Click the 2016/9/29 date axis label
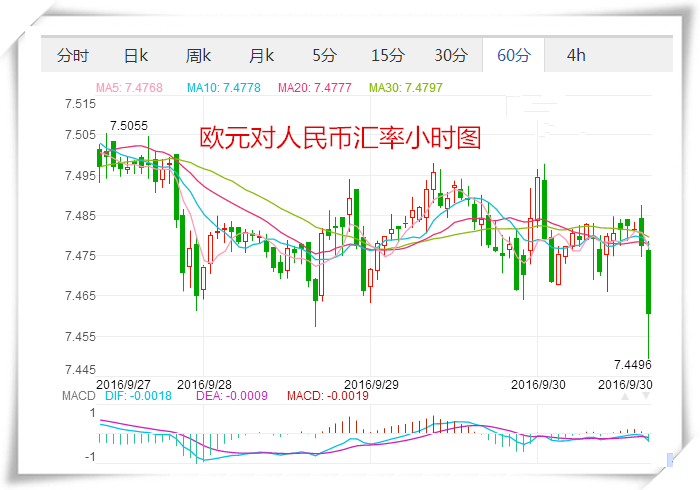The width and height of the screenshot is (700, 490). pos(371,384)
